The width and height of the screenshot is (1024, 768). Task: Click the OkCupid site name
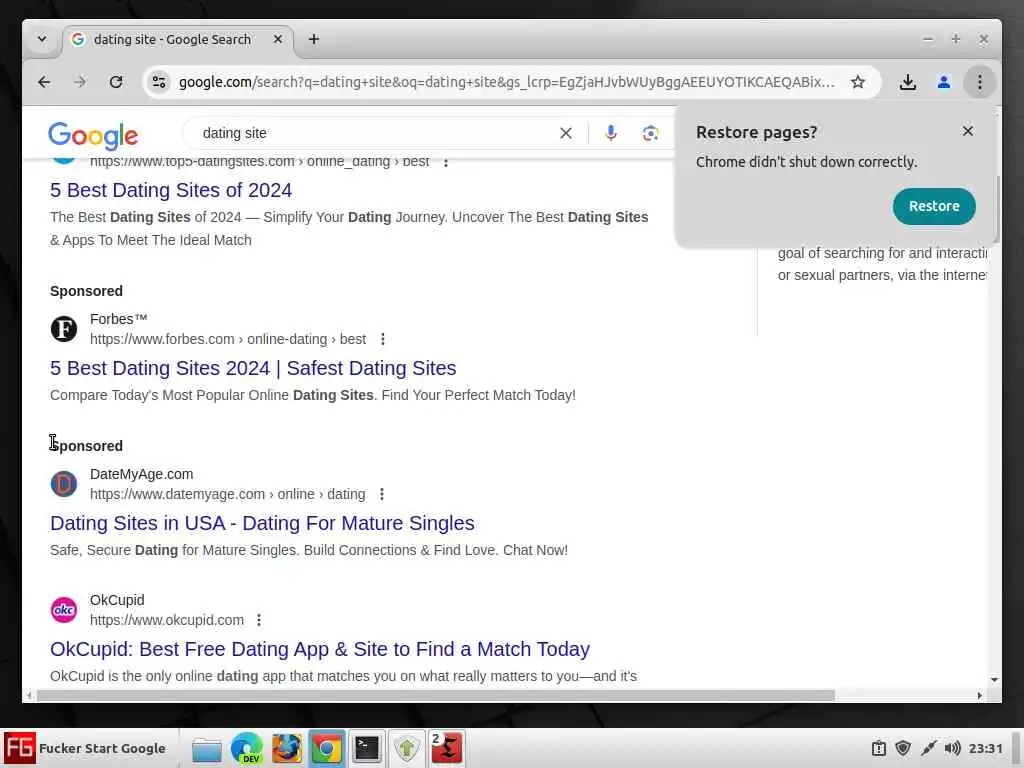pos(118,600)
